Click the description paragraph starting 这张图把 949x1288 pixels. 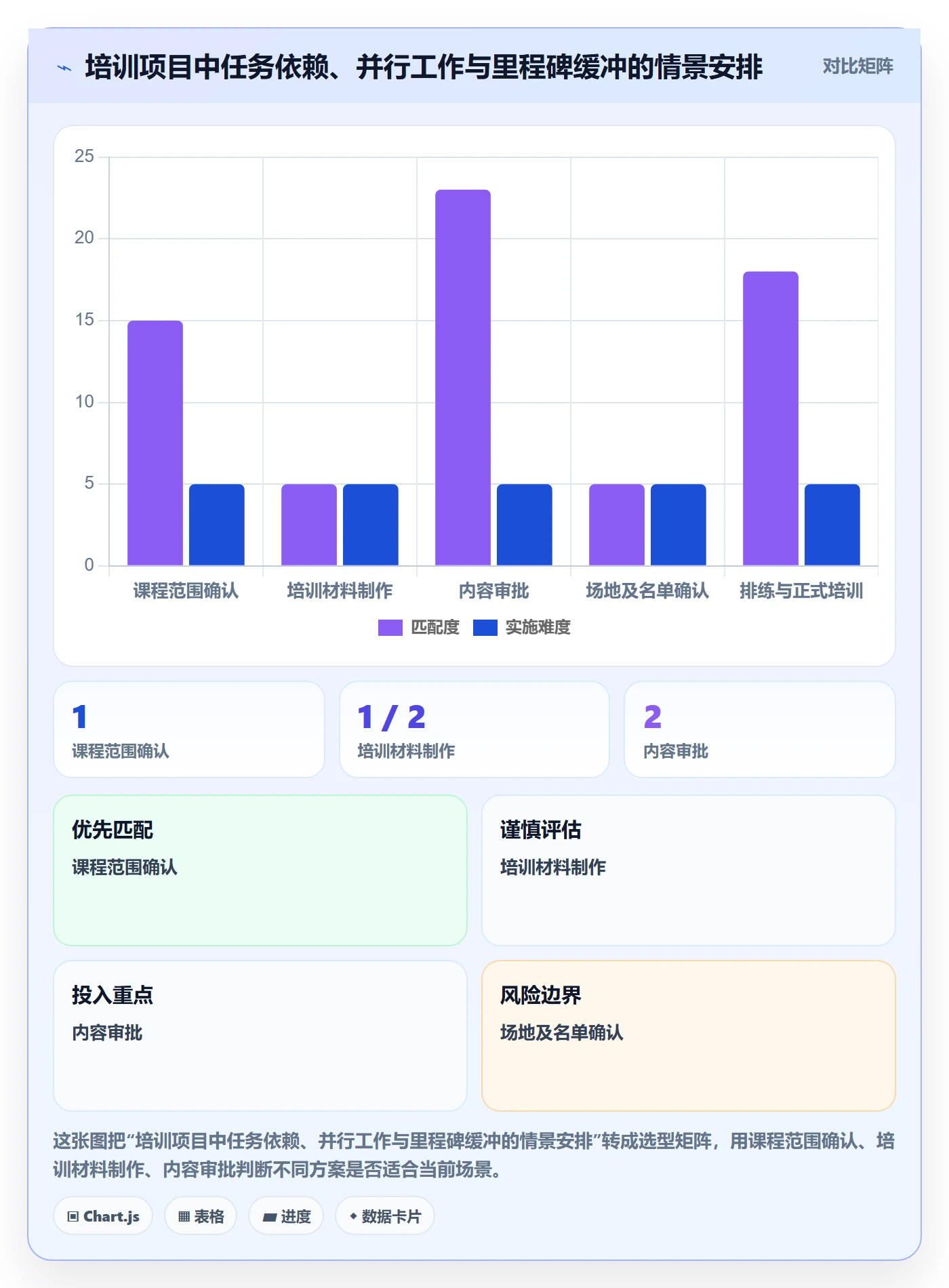(x=474, y=1155)
